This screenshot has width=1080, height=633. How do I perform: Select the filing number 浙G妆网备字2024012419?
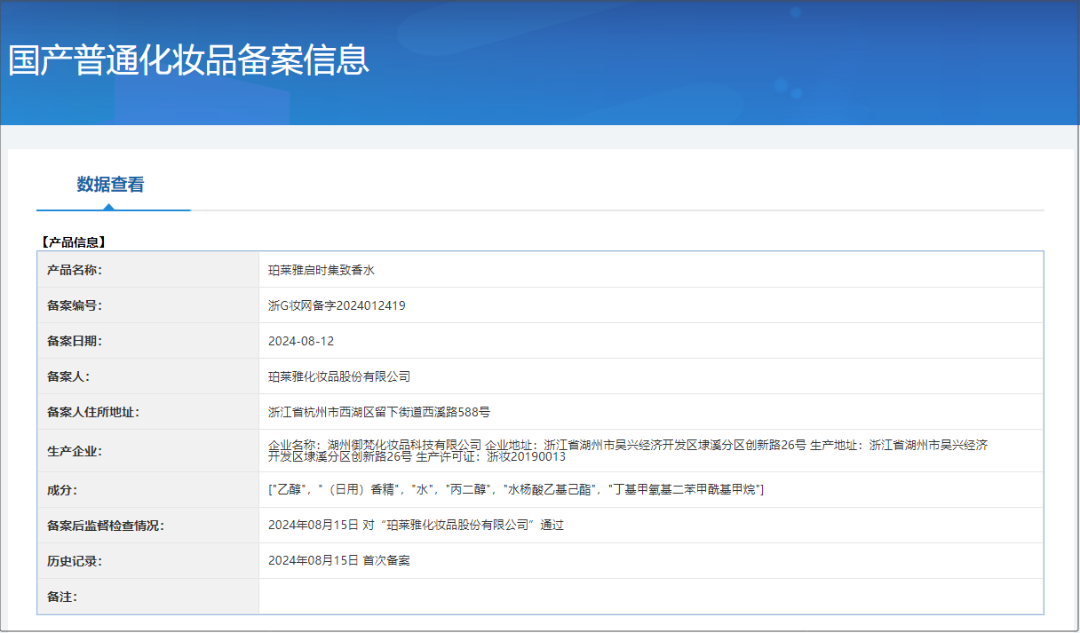point(337,306)
